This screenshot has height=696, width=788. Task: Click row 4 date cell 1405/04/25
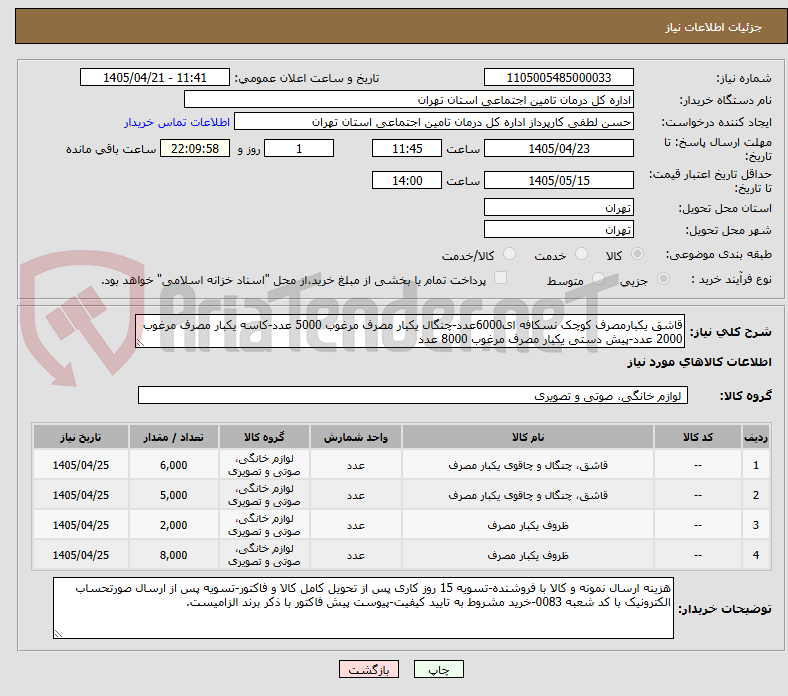click(81, 555)
